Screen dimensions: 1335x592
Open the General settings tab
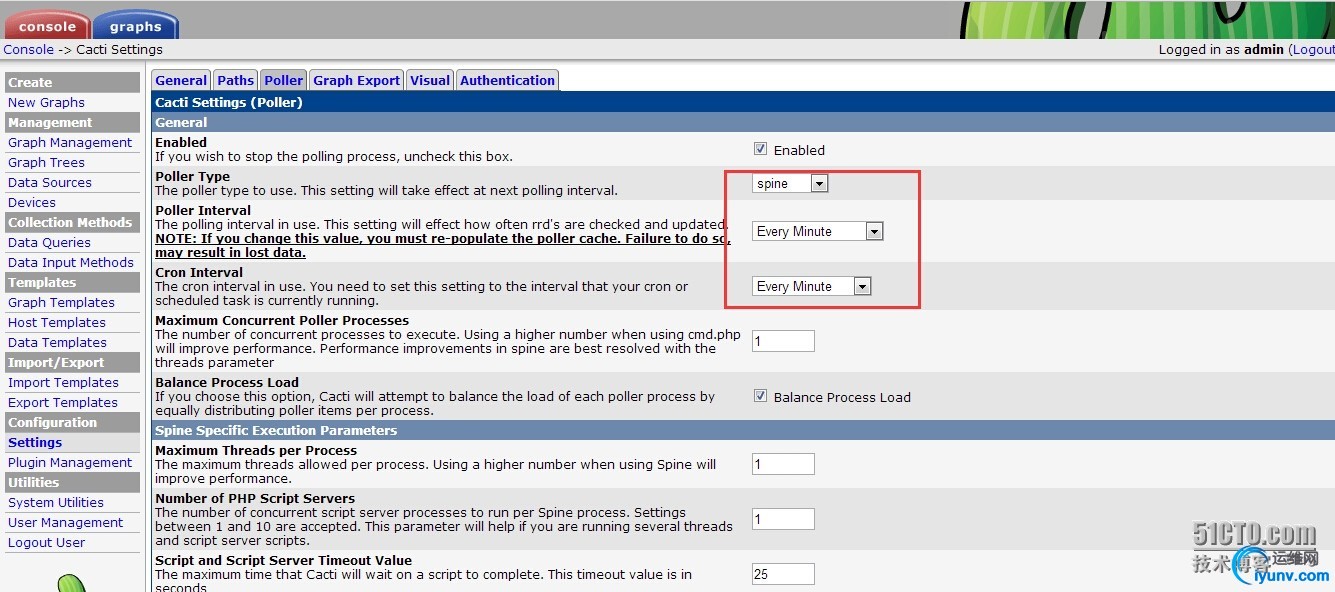(181, 80)
